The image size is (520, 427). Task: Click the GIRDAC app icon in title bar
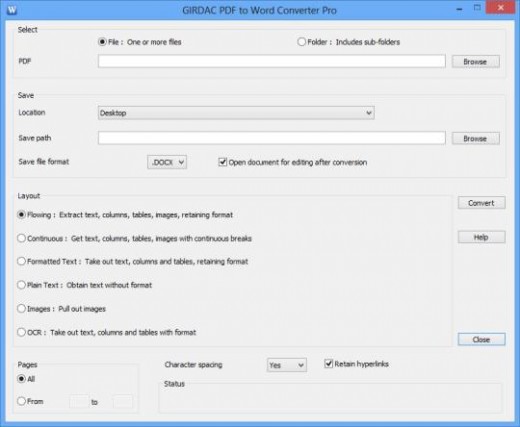[12, 10]
